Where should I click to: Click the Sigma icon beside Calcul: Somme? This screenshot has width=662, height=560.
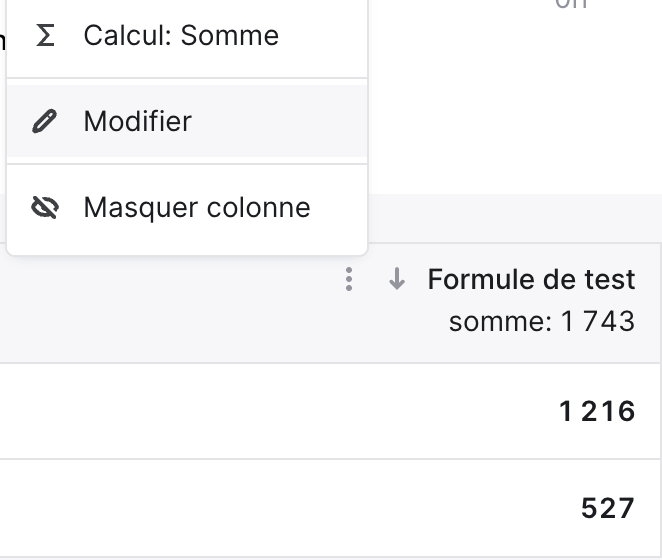click(x=45, y=35)
